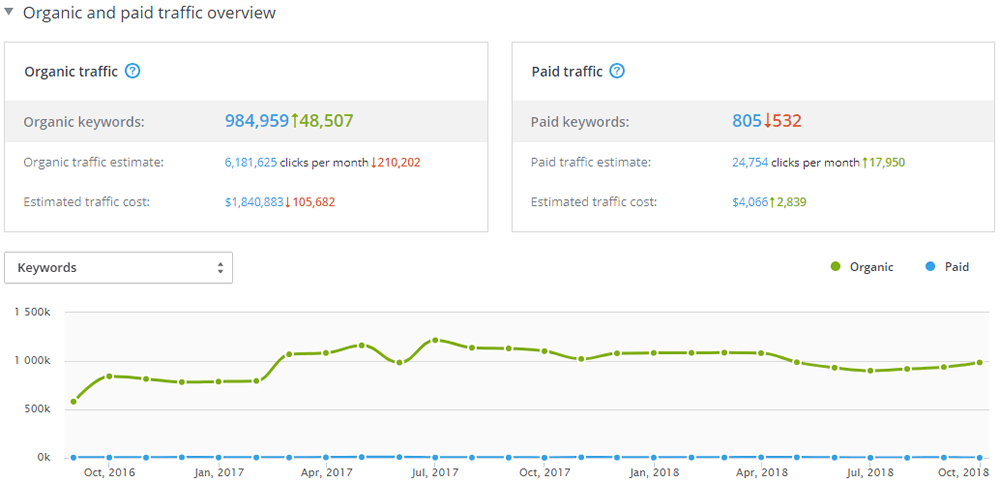Collapse the Organic and paid traffic overview section
Viewport: 1000px width, 483px height.
click(9, 13)
